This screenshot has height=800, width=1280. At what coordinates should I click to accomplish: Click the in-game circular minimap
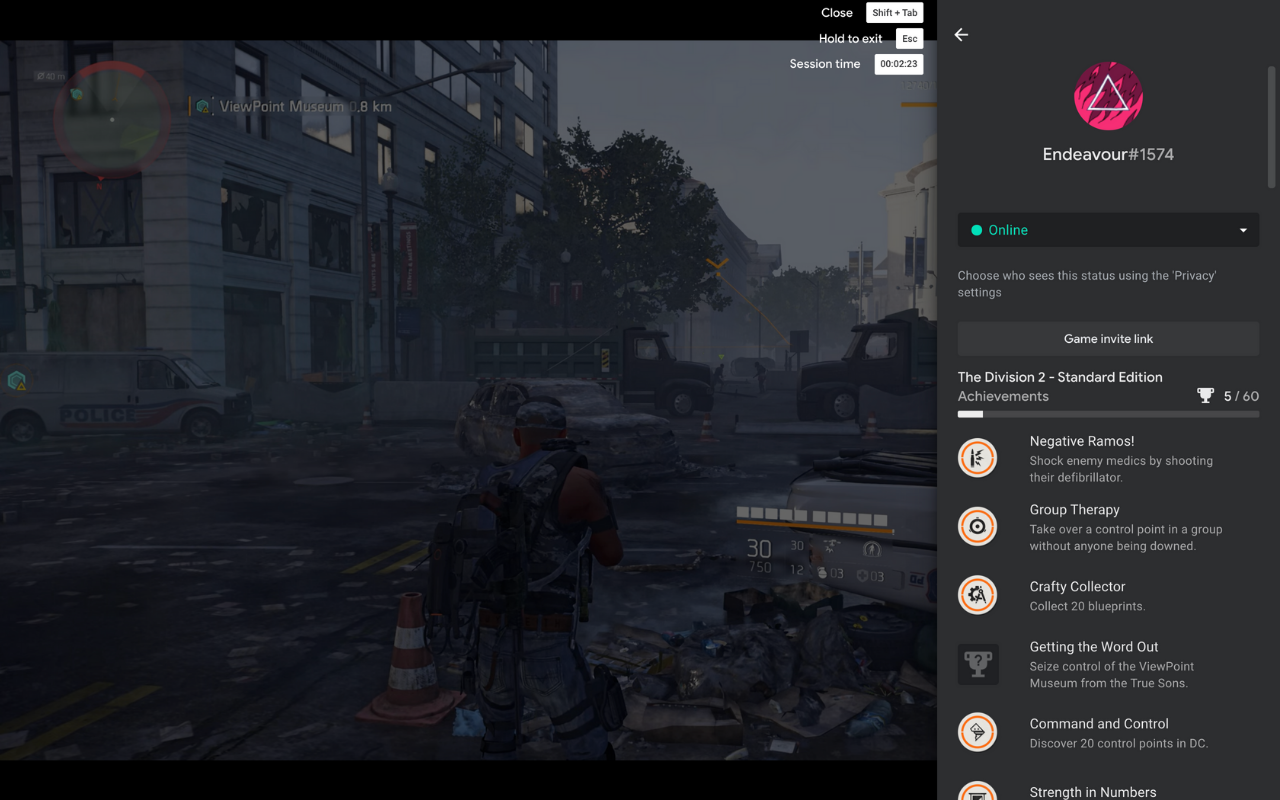coord(112,119)
